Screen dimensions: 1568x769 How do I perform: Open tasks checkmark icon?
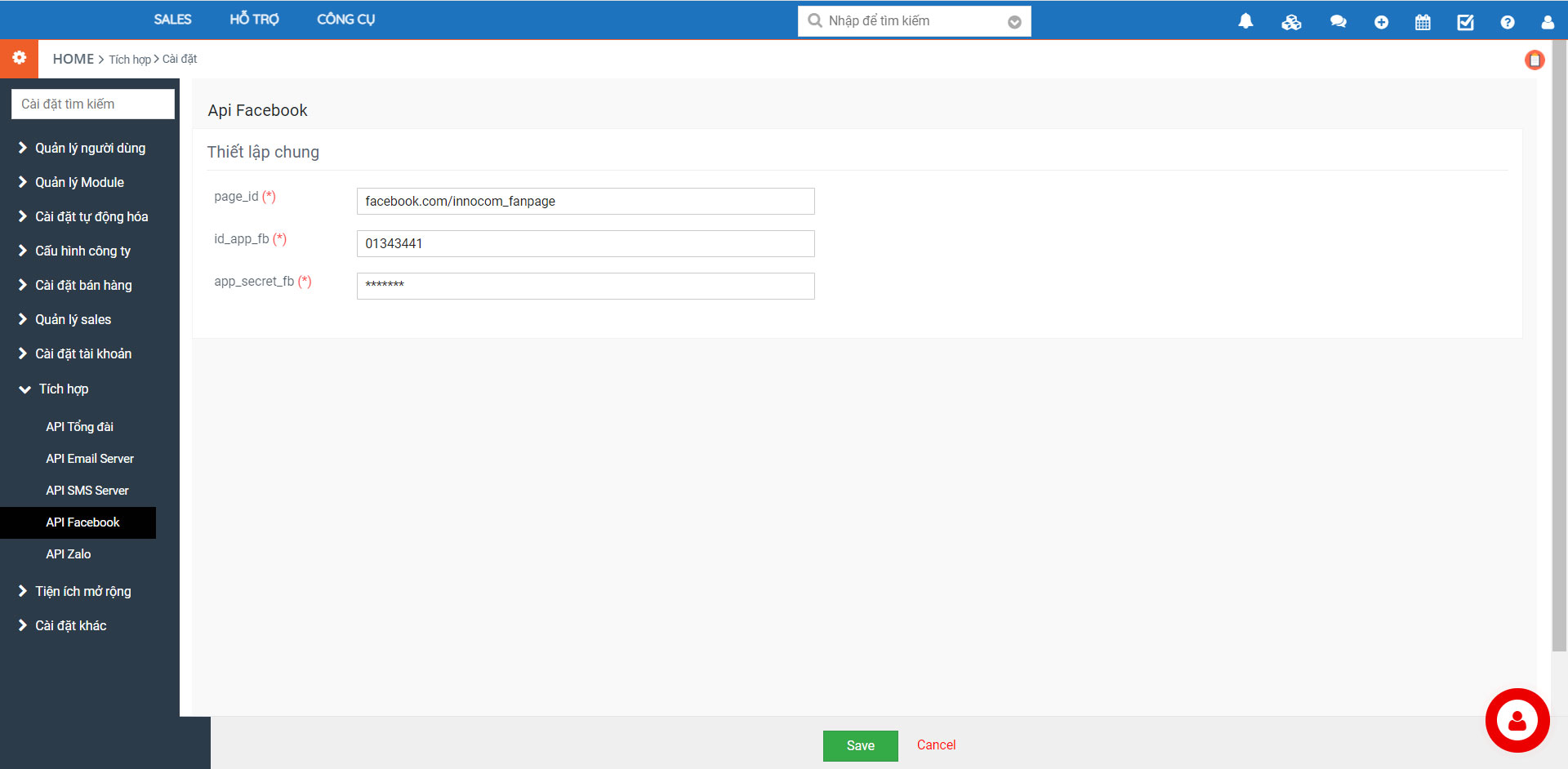[1465, 22]
